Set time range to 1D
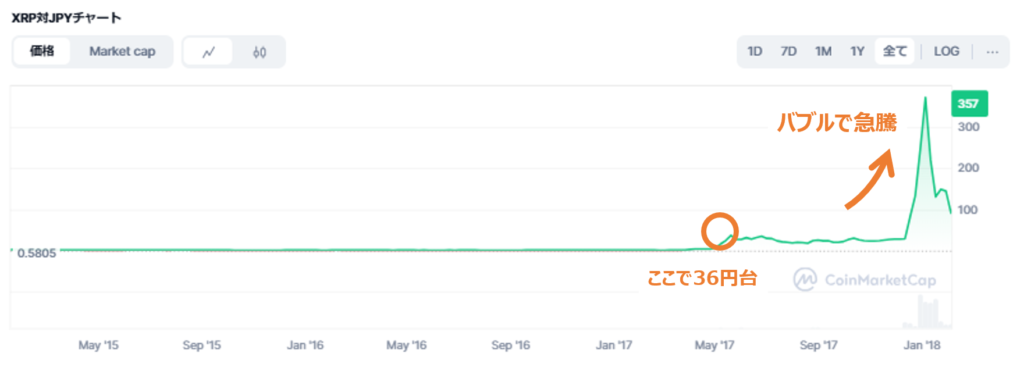This screenshot has height=378, width=1024. (x=755, y=52)
